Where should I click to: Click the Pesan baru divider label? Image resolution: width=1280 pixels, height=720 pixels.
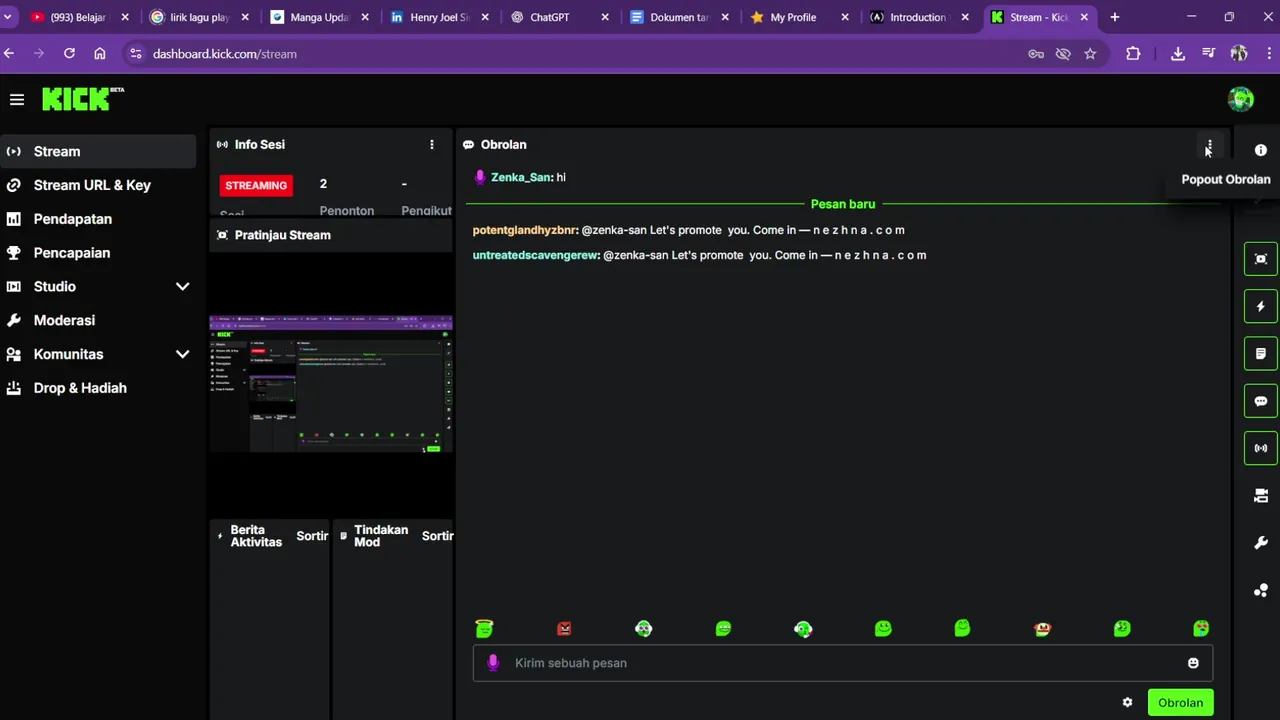pyautogui.click(x=843, y=204)
